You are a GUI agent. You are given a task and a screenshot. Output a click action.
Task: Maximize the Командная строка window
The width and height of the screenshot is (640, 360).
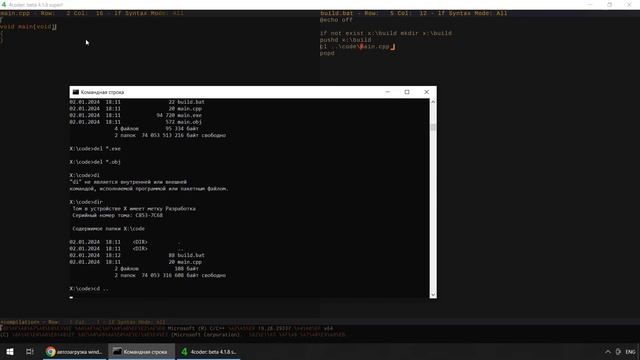click(407, 92)
